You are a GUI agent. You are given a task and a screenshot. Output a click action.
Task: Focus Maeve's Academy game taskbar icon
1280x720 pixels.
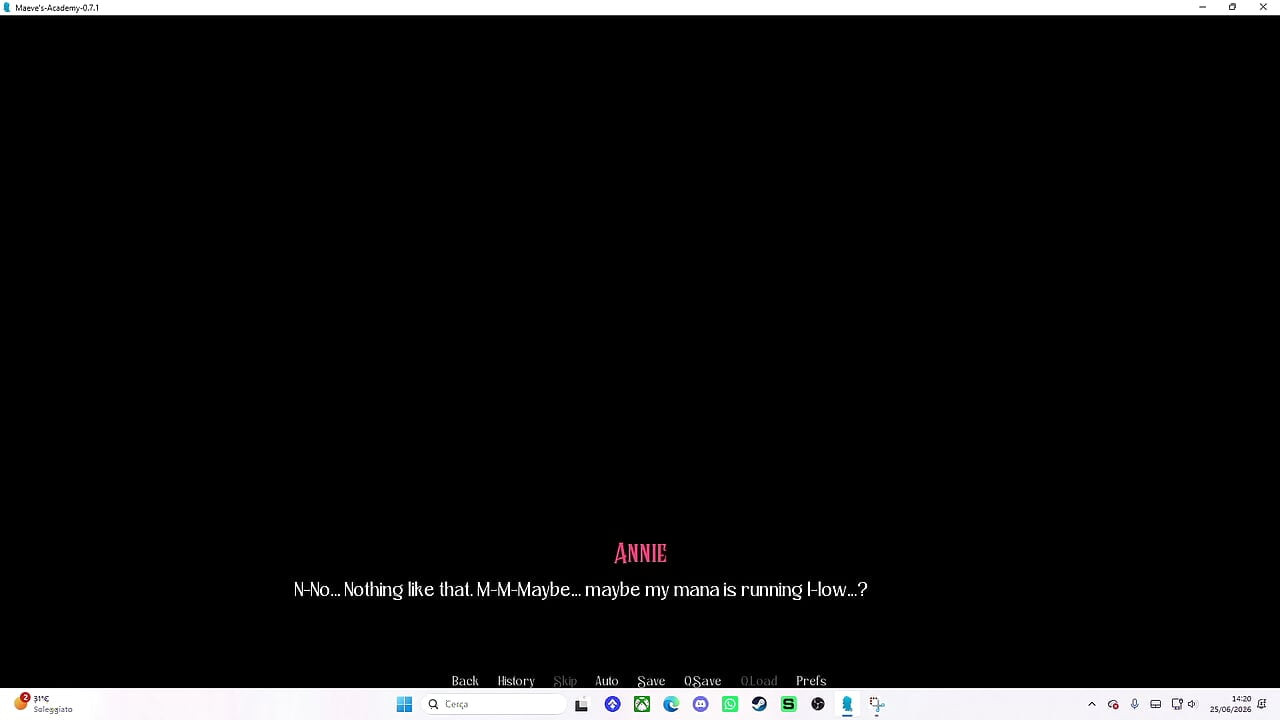[x=847, y=704]
